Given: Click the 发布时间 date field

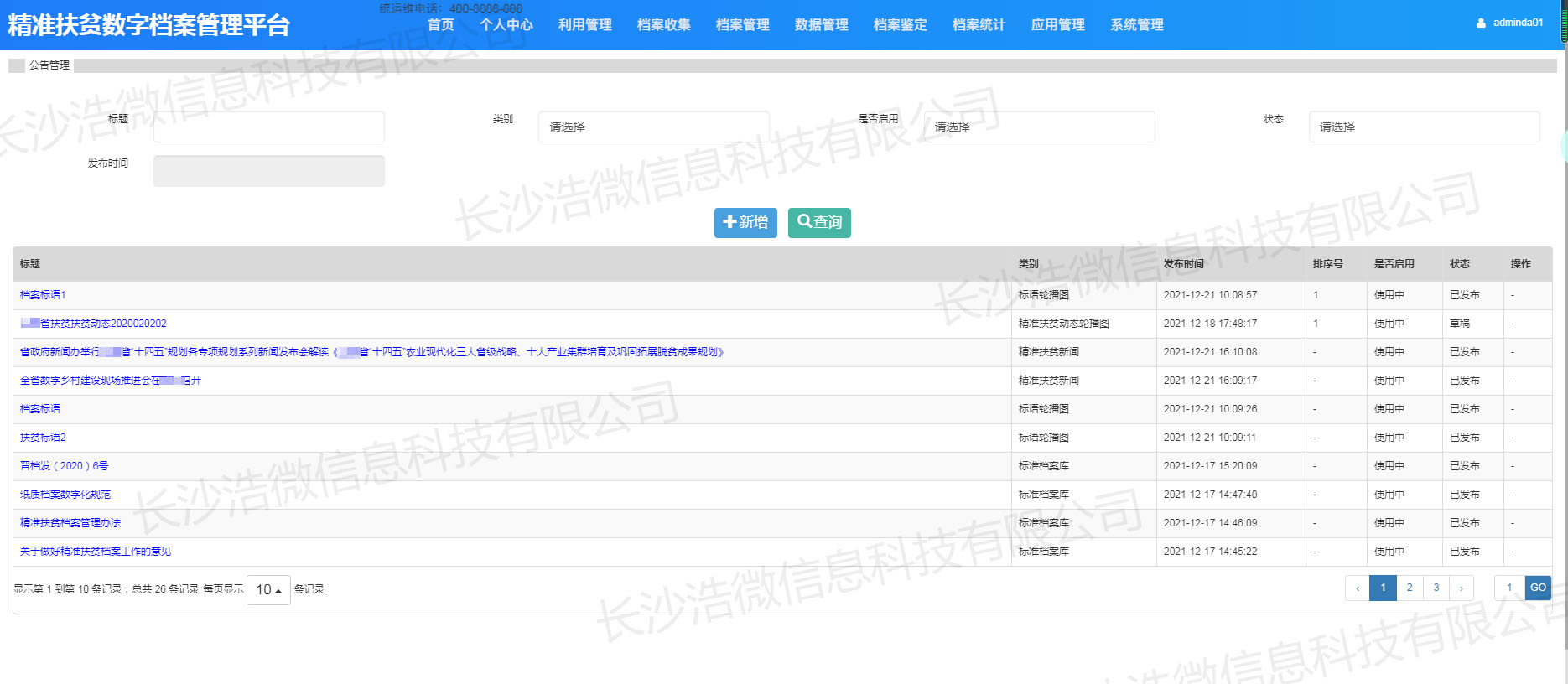Looking at the screenshot, I should 269,171.
